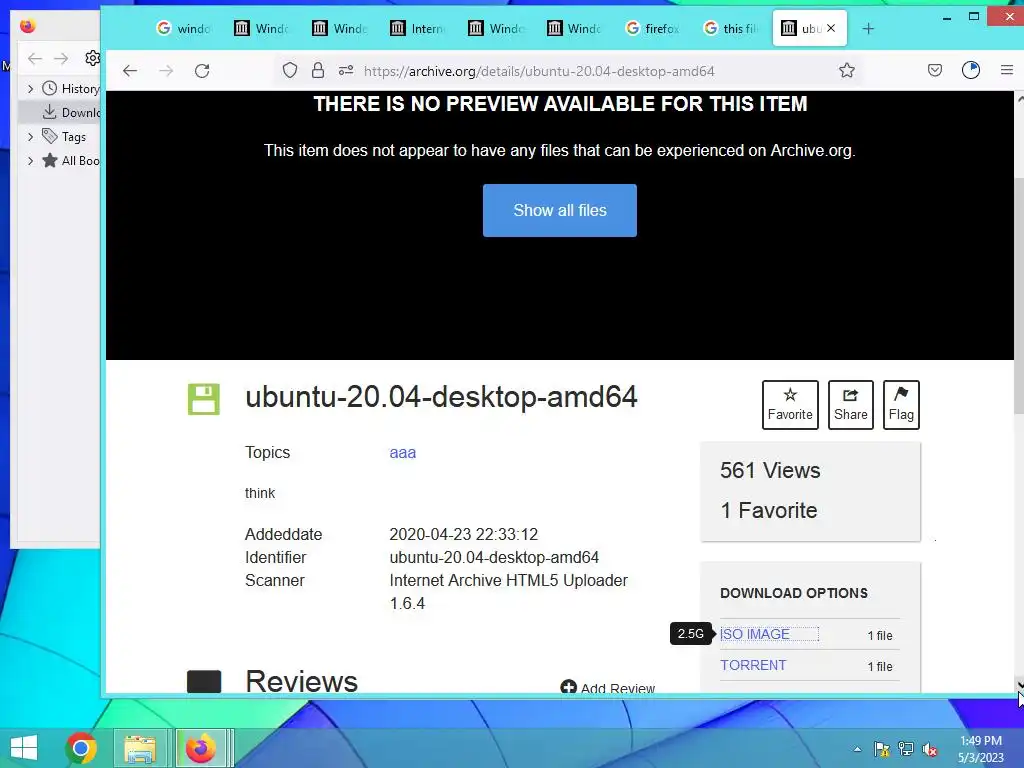Download the ISO IMAGE option
Image resolution: width=1024 pixels, height=768 pixels.
755,634
